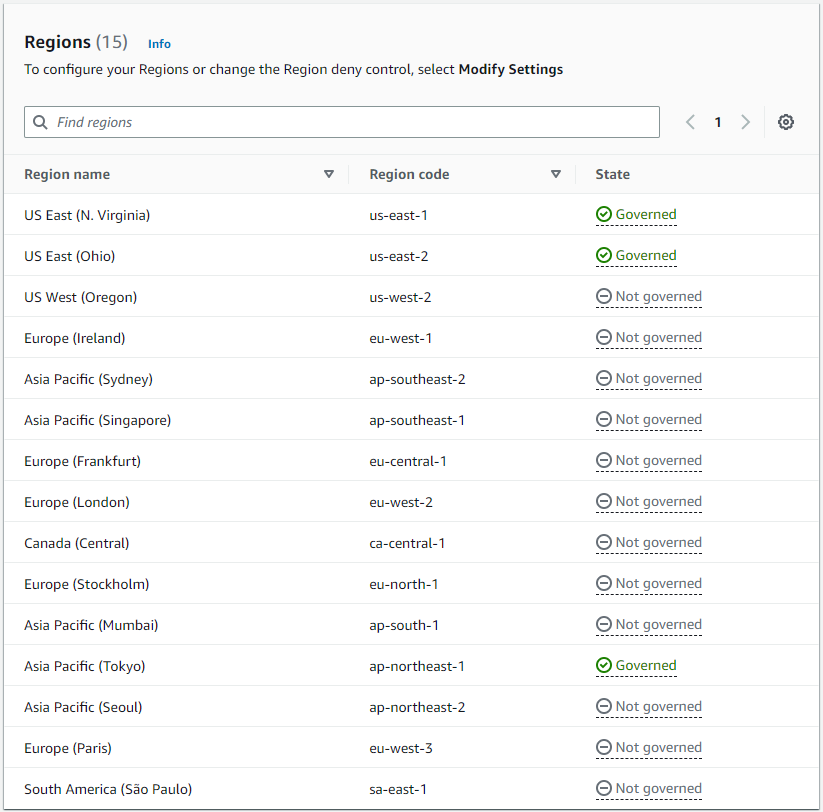Click the State column header

(612, 174)
